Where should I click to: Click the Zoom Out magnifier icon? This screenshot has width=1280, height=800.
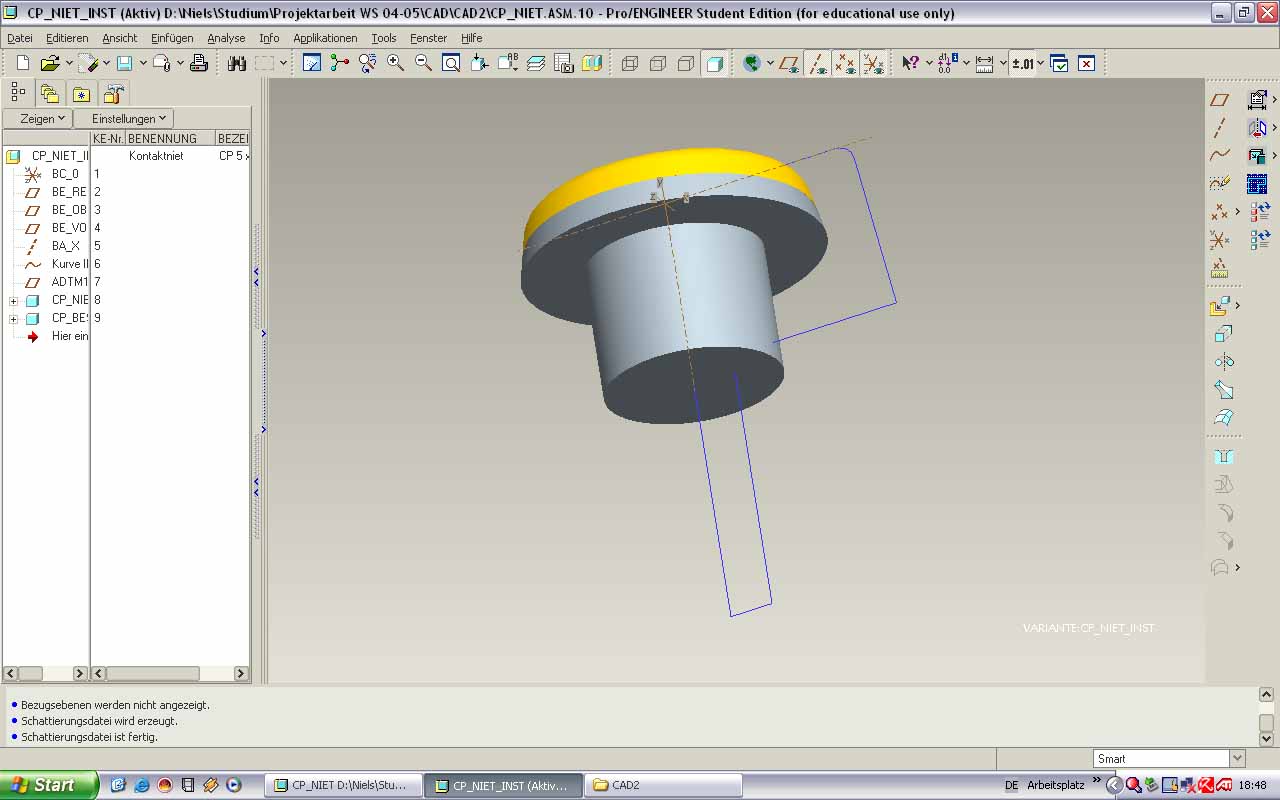click(x=423, y=63)
